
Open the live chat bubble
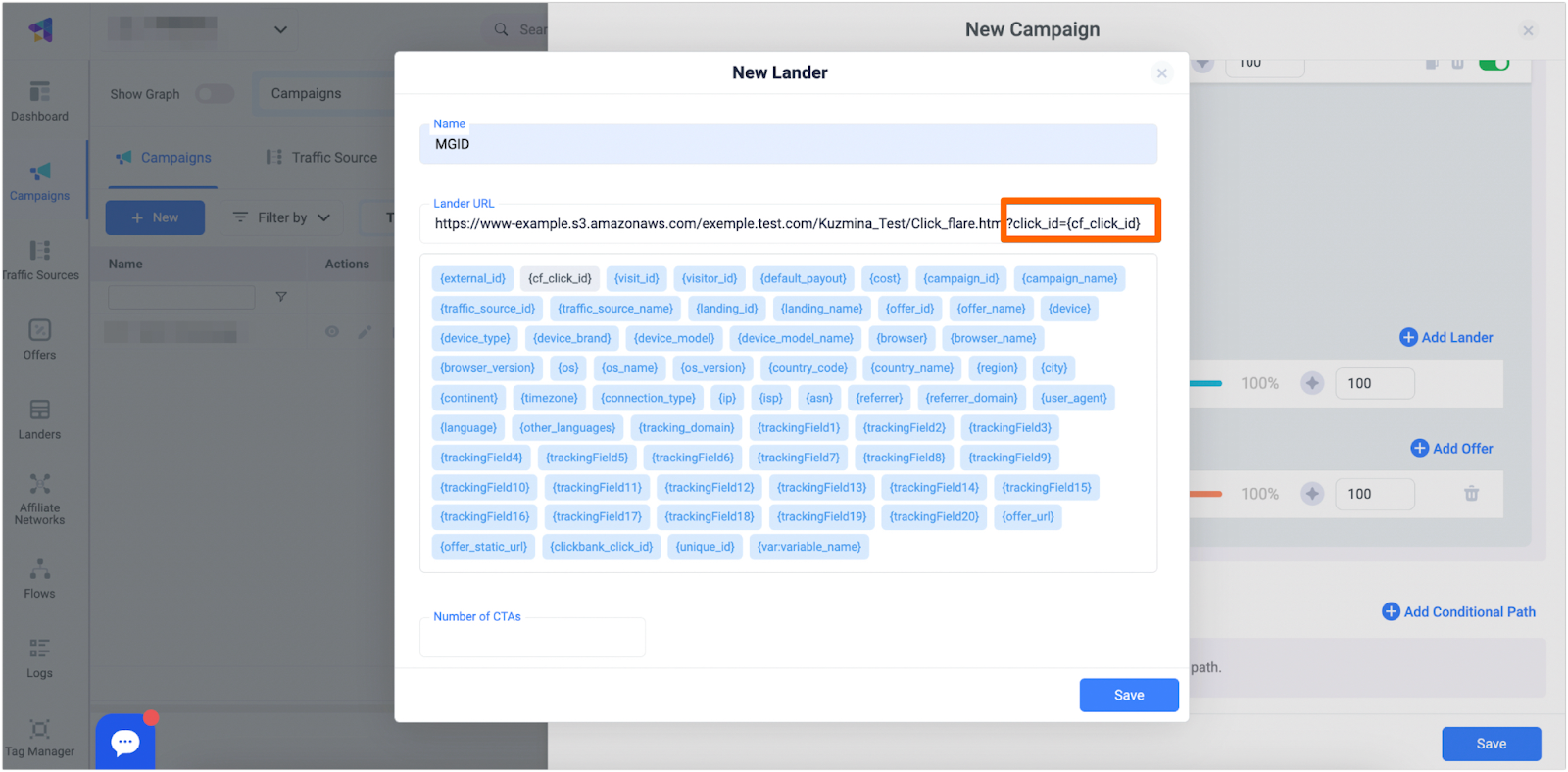pyautogui.click(x=125, y=743)
